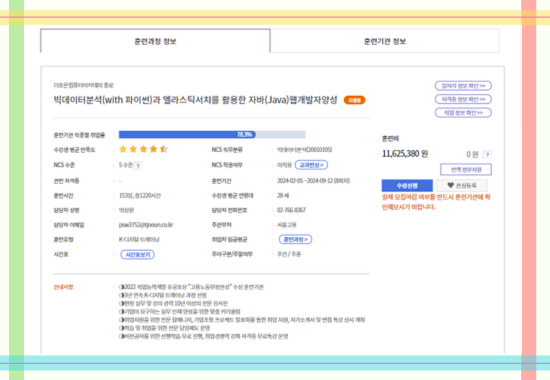Click the 직업 정보 확인 button

point(463,113)
